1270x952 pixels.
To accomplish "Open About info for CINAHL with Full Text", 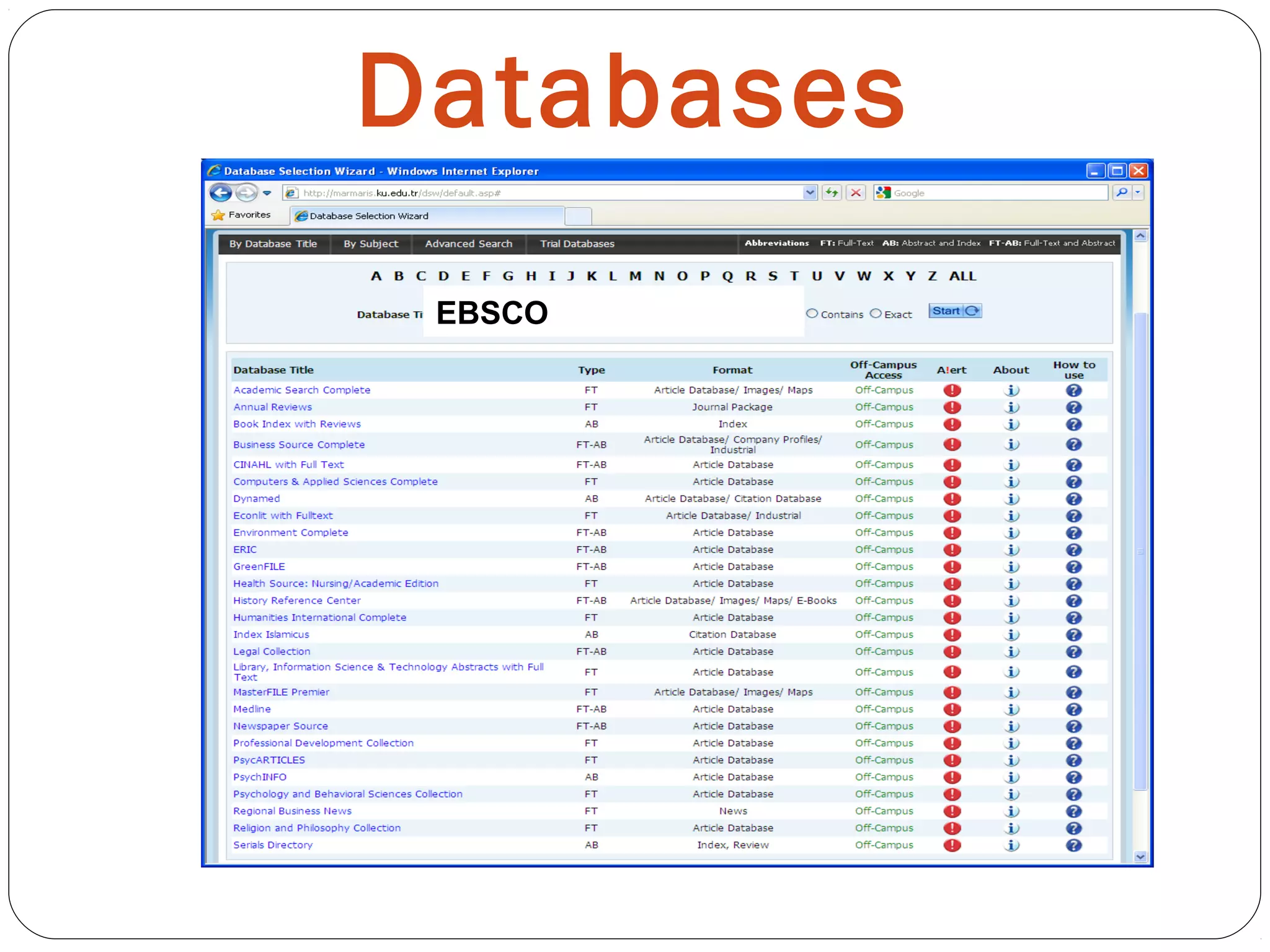I will tap(1011, 465).
